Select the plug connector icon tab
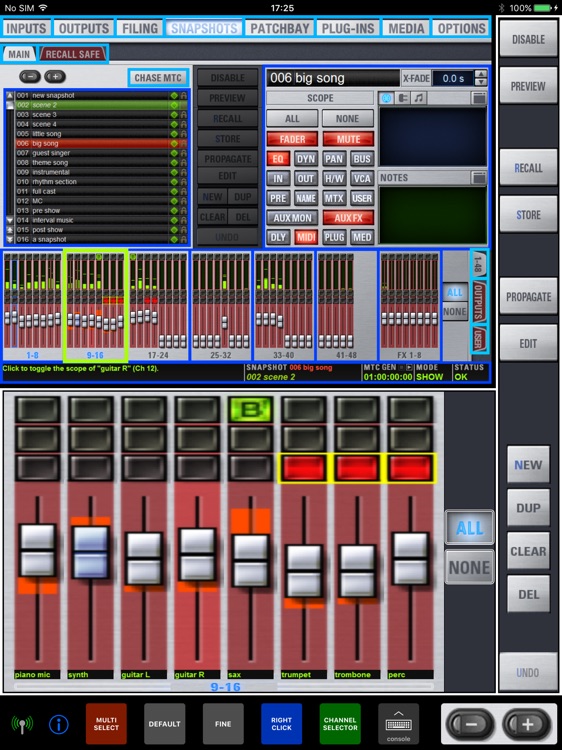The width and height of the screenshot is (562, 750). [403, 98]
